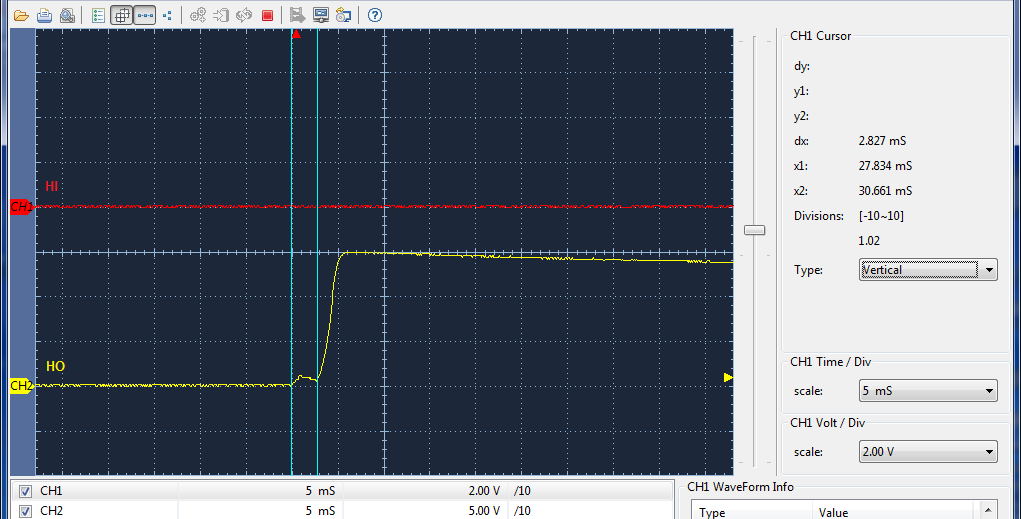
Task: Open the CH1 Volt/Div scale dropdown
Action: coord(928,452)
